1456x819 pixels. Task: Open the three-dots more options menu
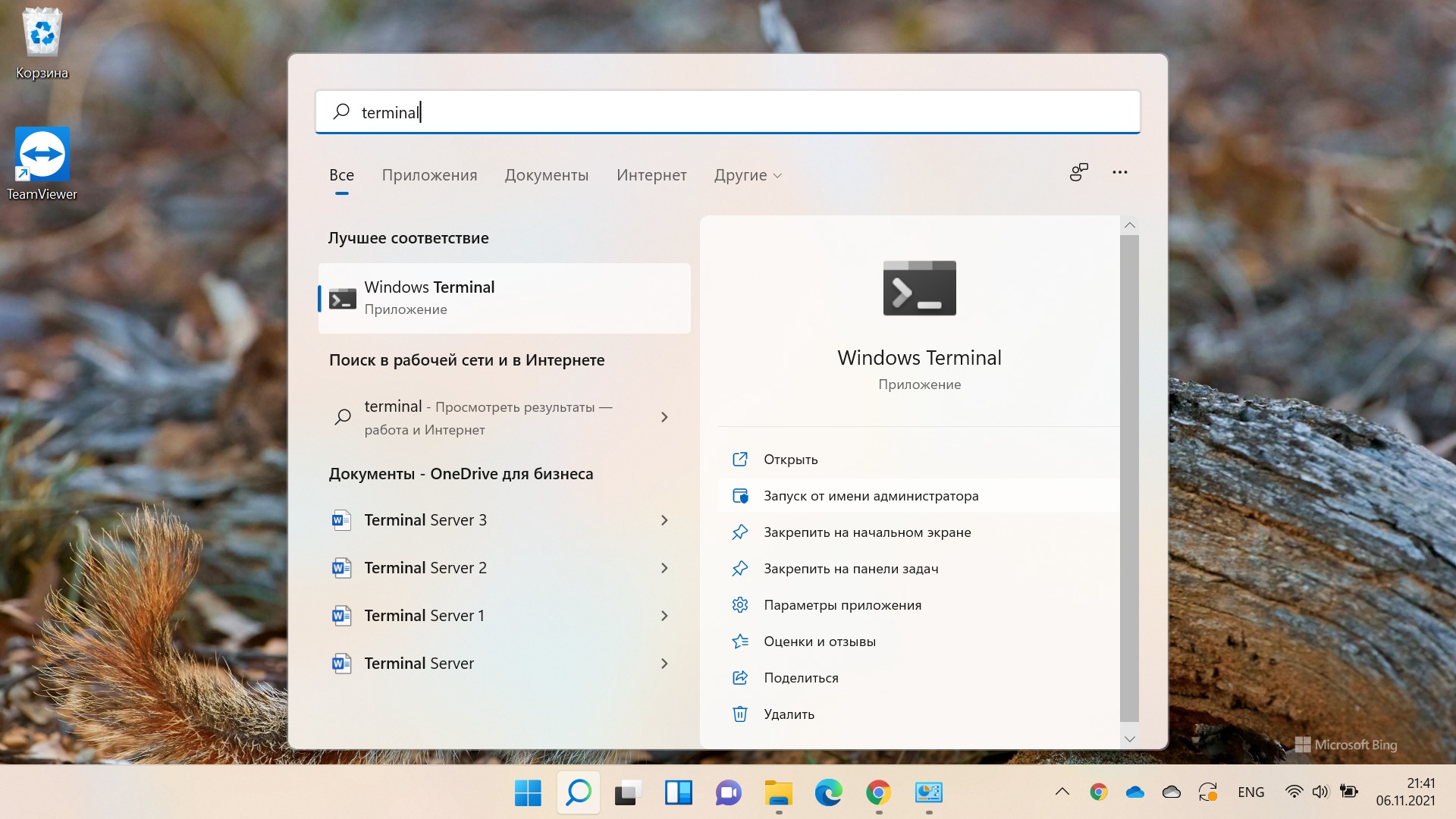pos(1120,172)
